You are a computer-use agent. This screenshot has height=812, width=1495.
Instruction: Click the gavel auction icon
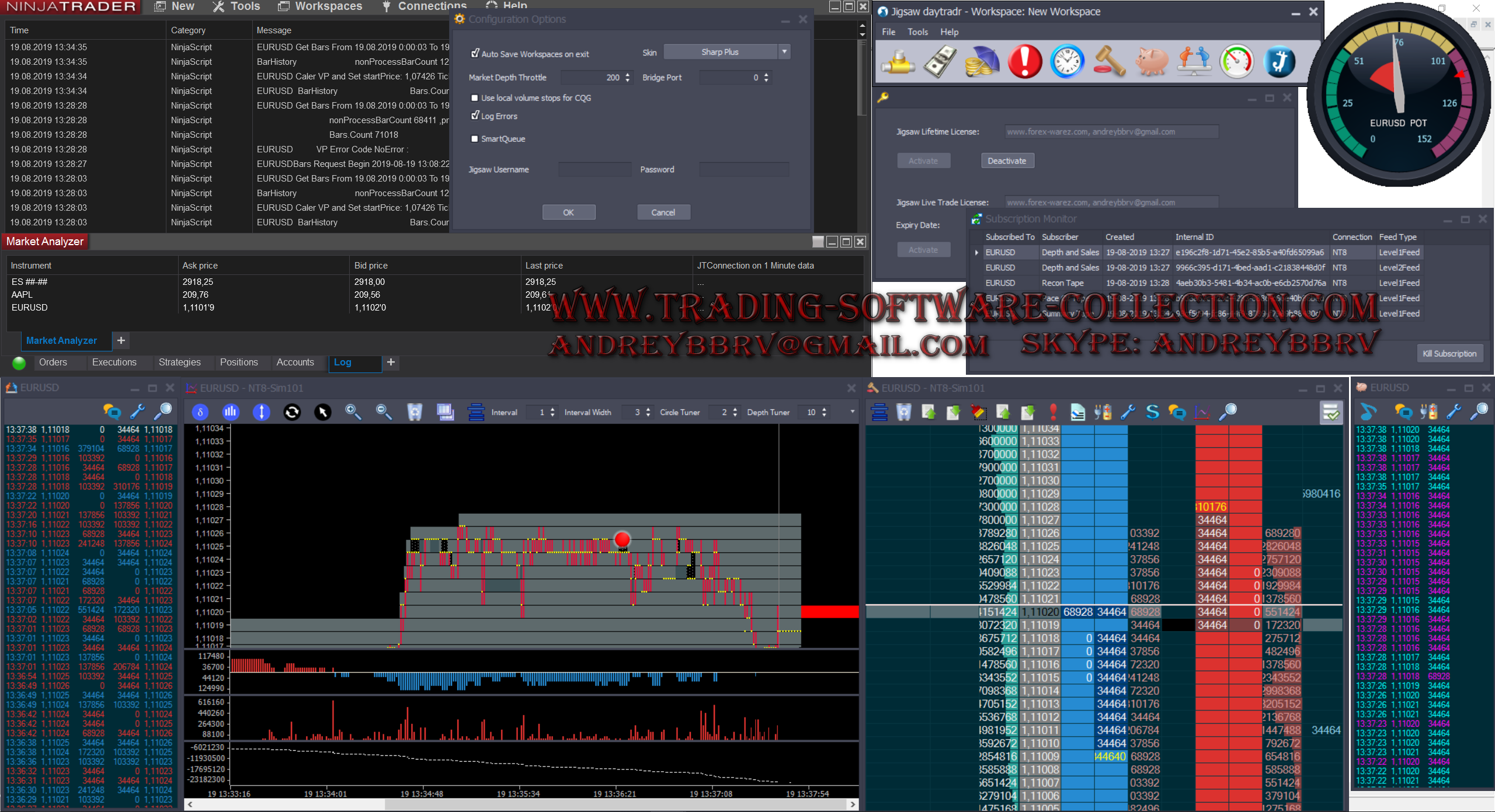tap(1109, 61)
